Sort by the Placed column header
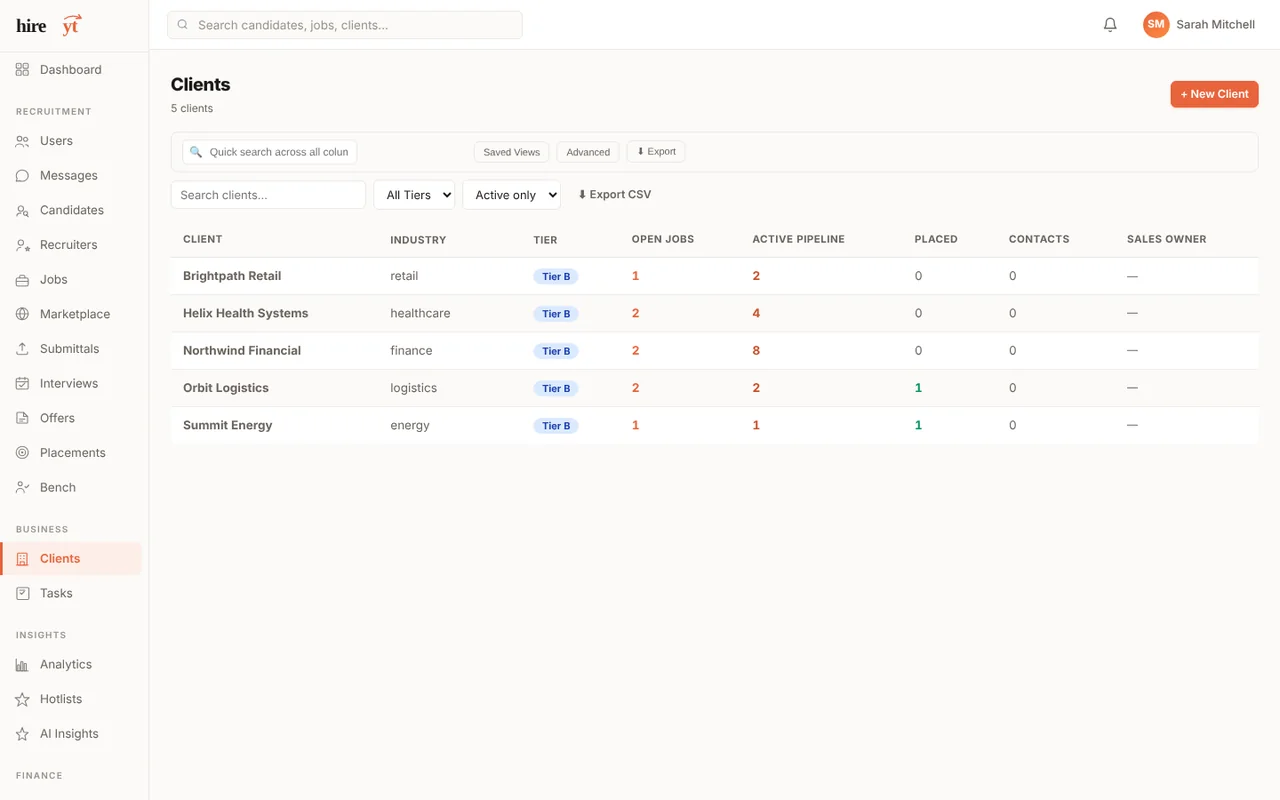This screenshot has height=800, width=1280. (936, 239)
